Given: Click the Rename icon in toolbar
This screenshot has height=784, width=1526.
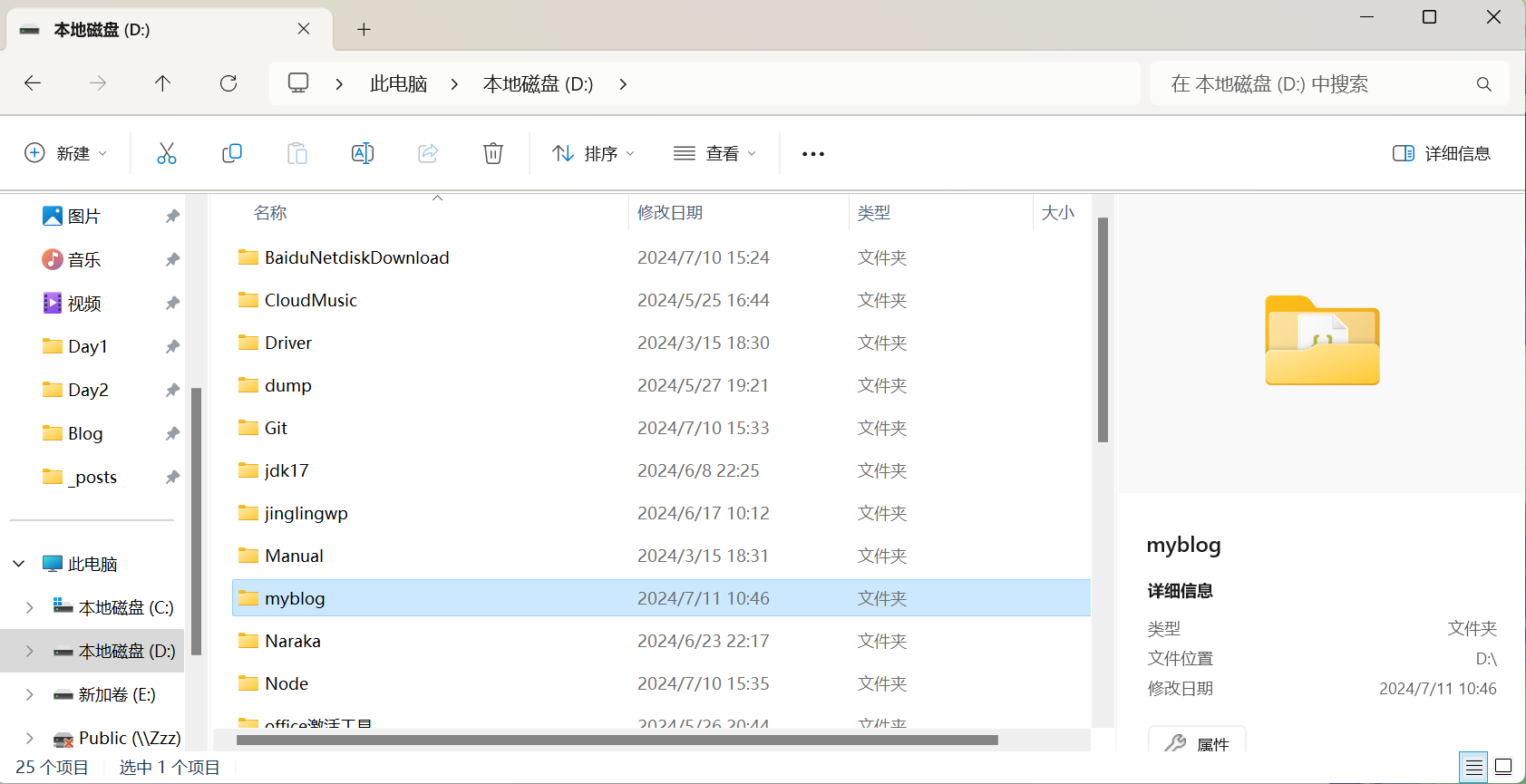Looking at the screenshot, I should (363, 153).
